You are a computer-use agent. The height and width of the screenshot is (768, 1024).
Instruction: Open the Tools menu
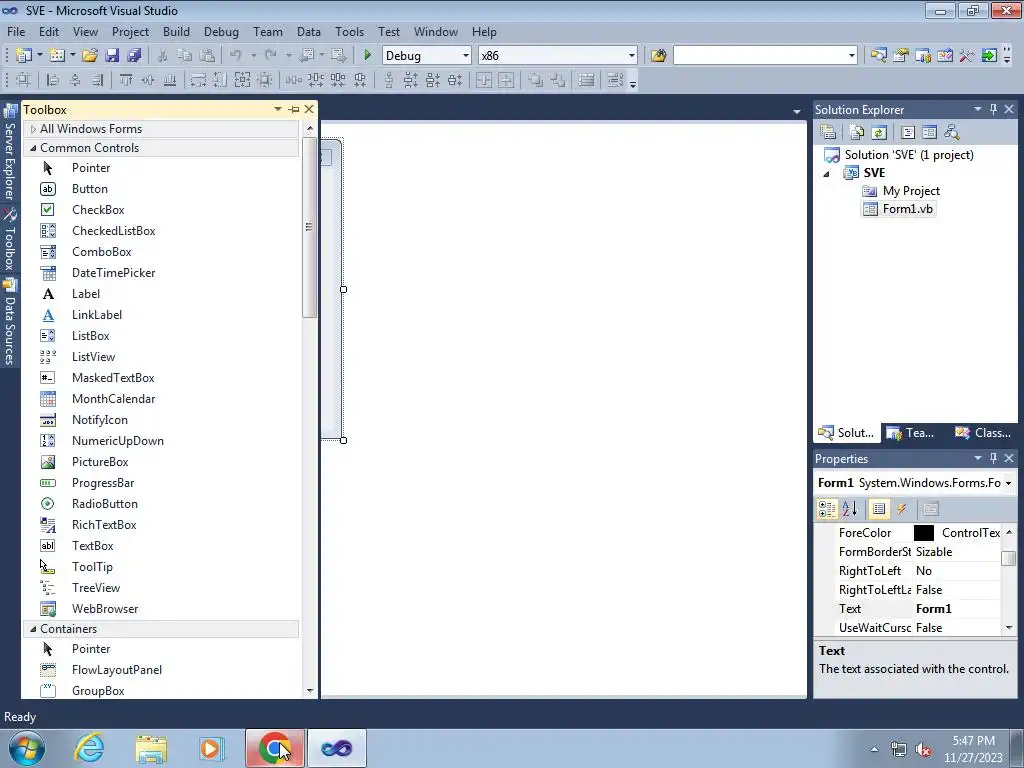[x=349, y=31]
